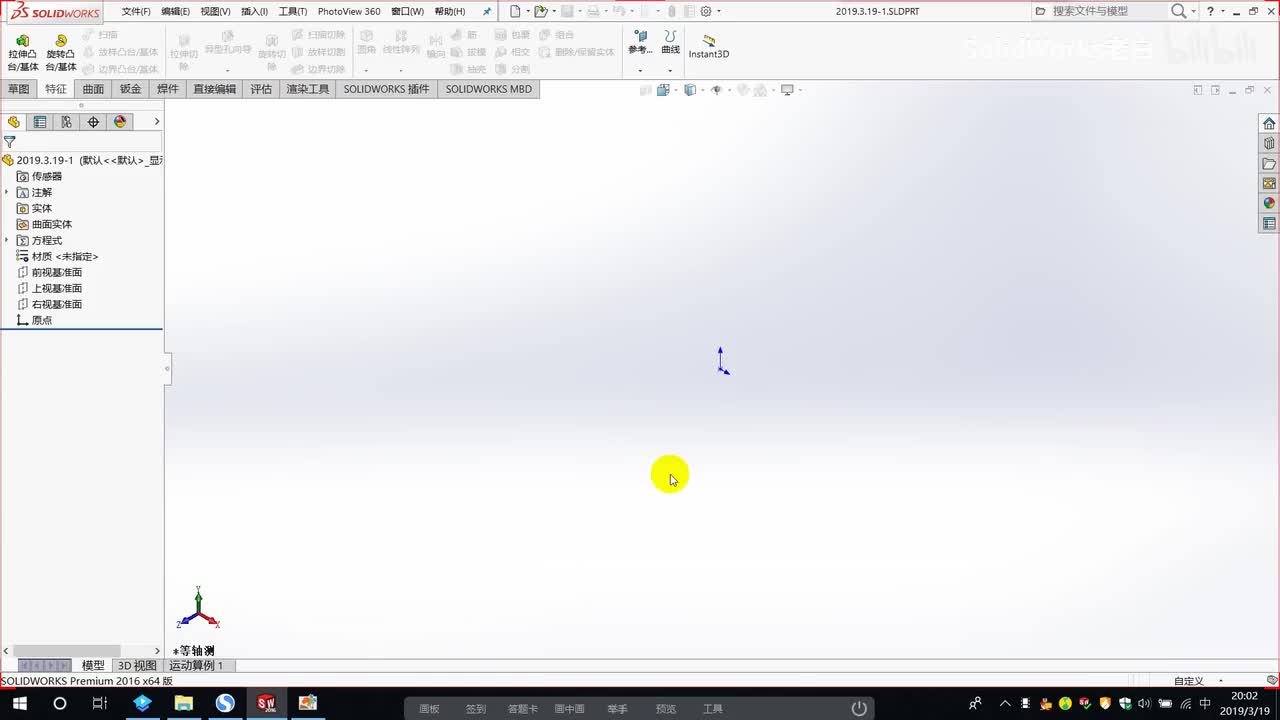The height and width of the screenshot is (720, 1280).
Task: Switch to the 焊件 tab
Action: click(168, 89)
